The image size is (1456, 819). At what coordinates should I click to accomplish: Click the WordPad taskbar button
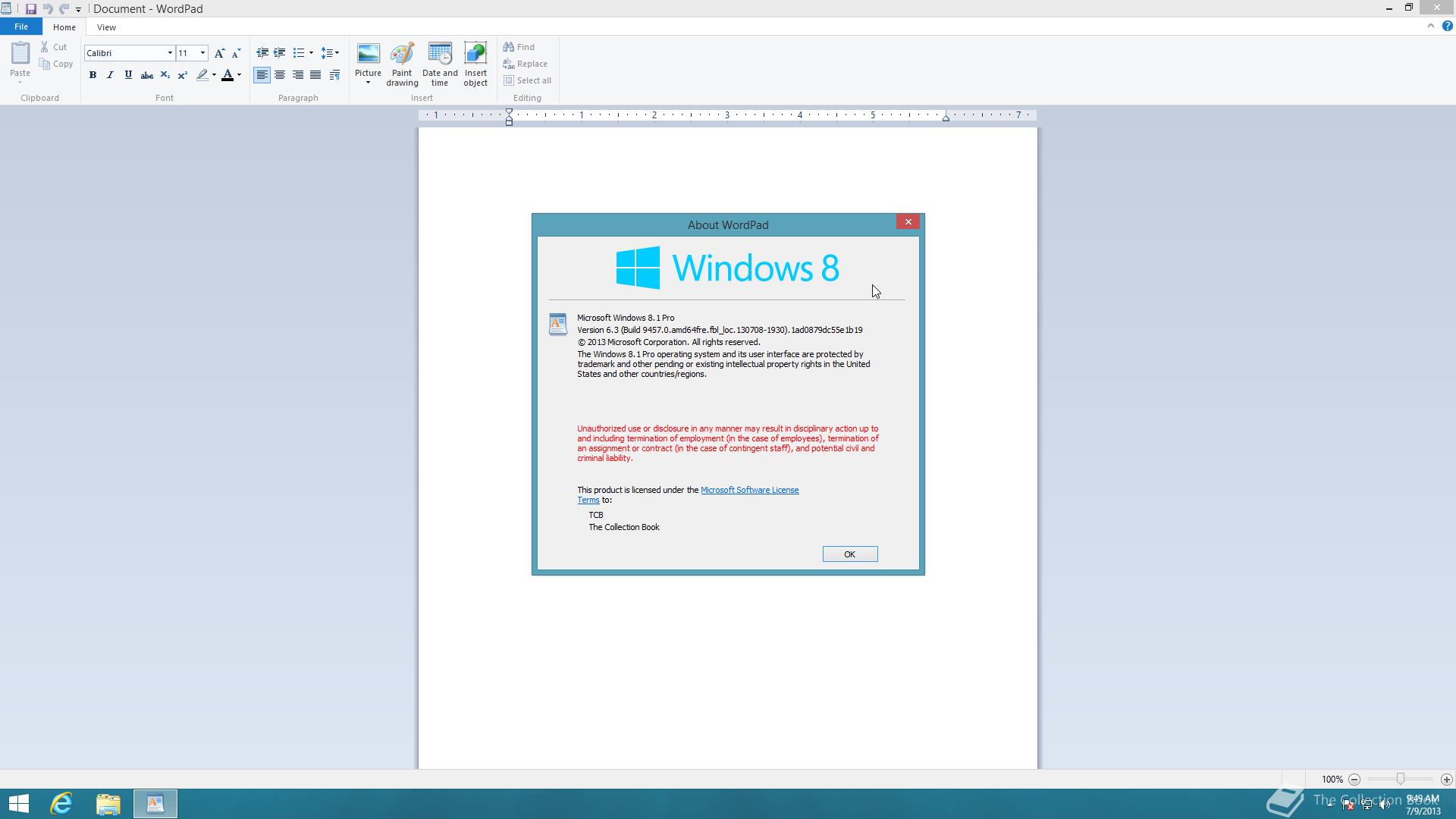(x=155, y=804)
